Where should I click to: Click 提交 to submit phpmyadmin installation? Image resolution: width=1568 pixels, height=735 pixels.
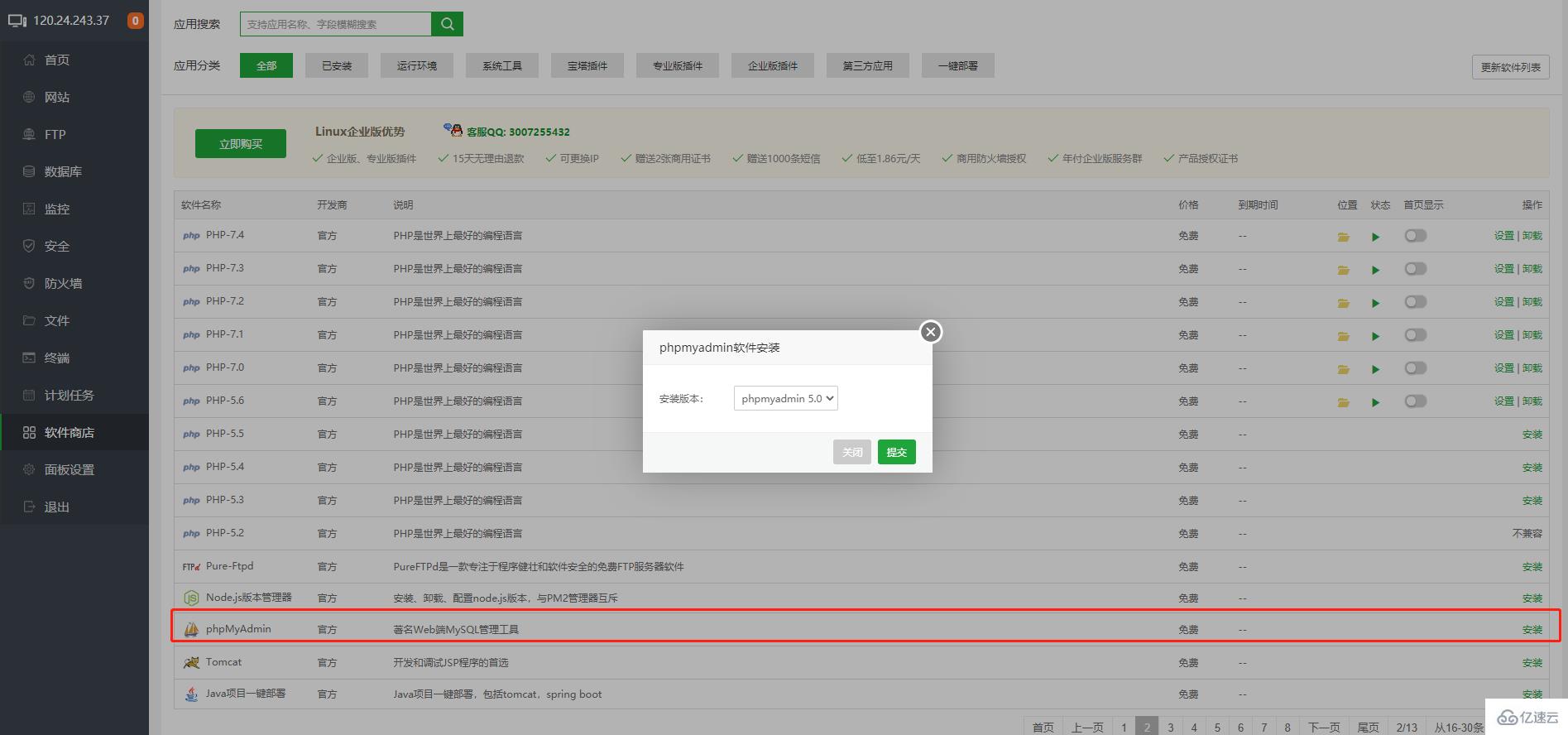[897, 452]
